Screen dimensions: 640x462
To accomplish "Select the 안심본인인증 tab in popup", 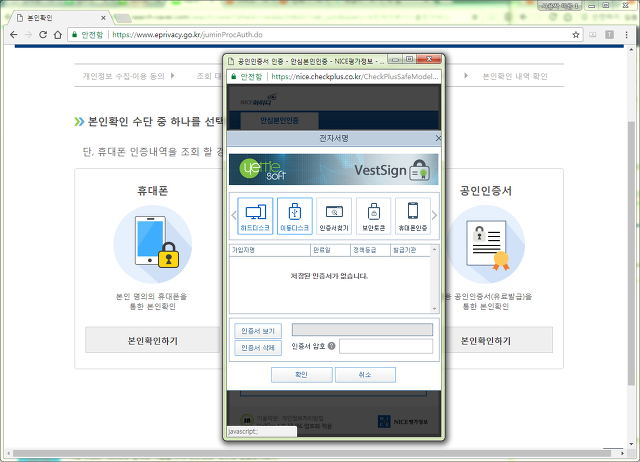I will (x=280, y=120).
